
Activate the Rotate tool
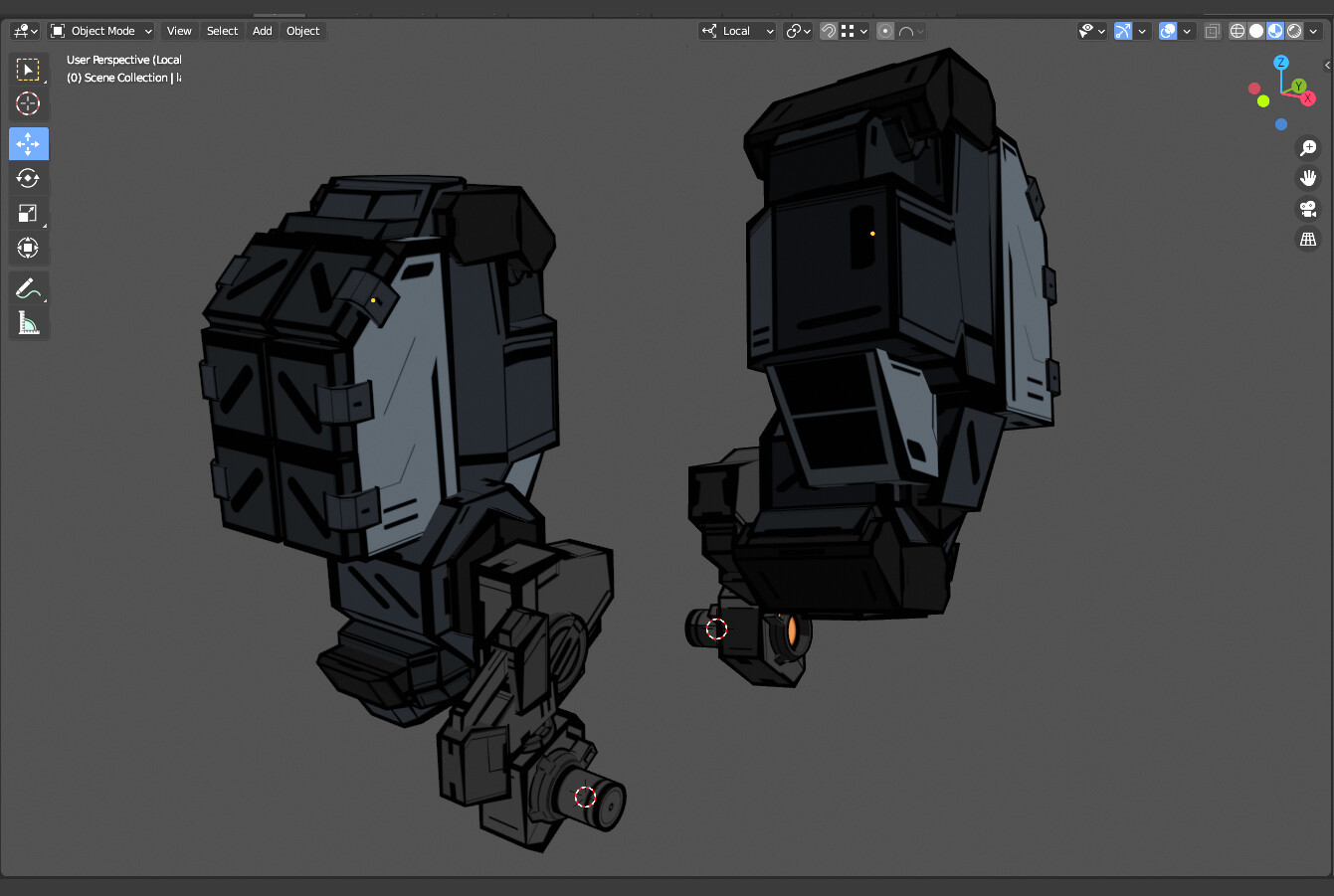click(28, 178)
